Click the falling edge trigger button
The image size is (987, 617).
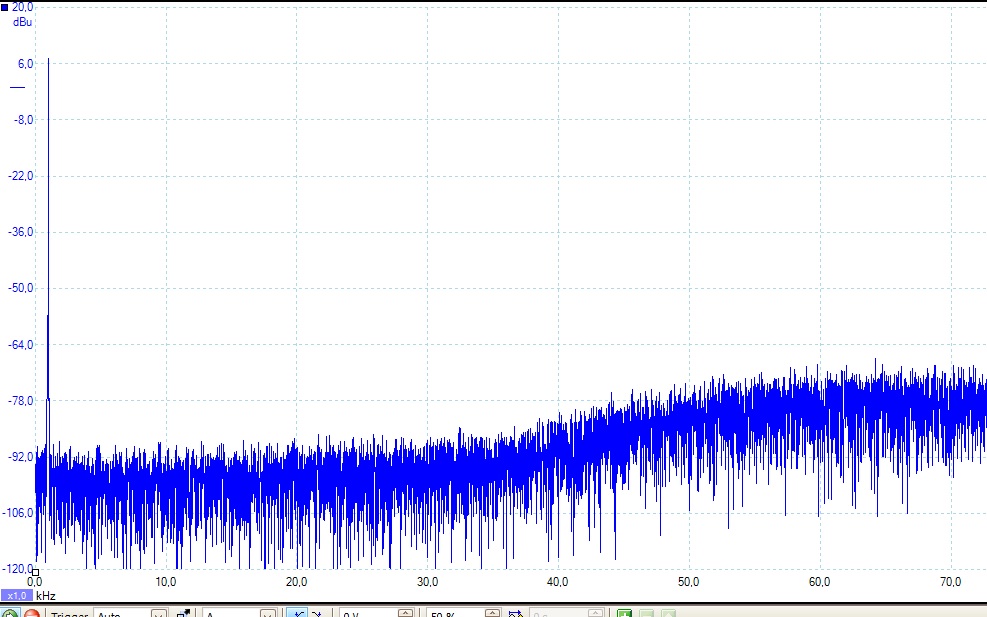click(317, 614)
